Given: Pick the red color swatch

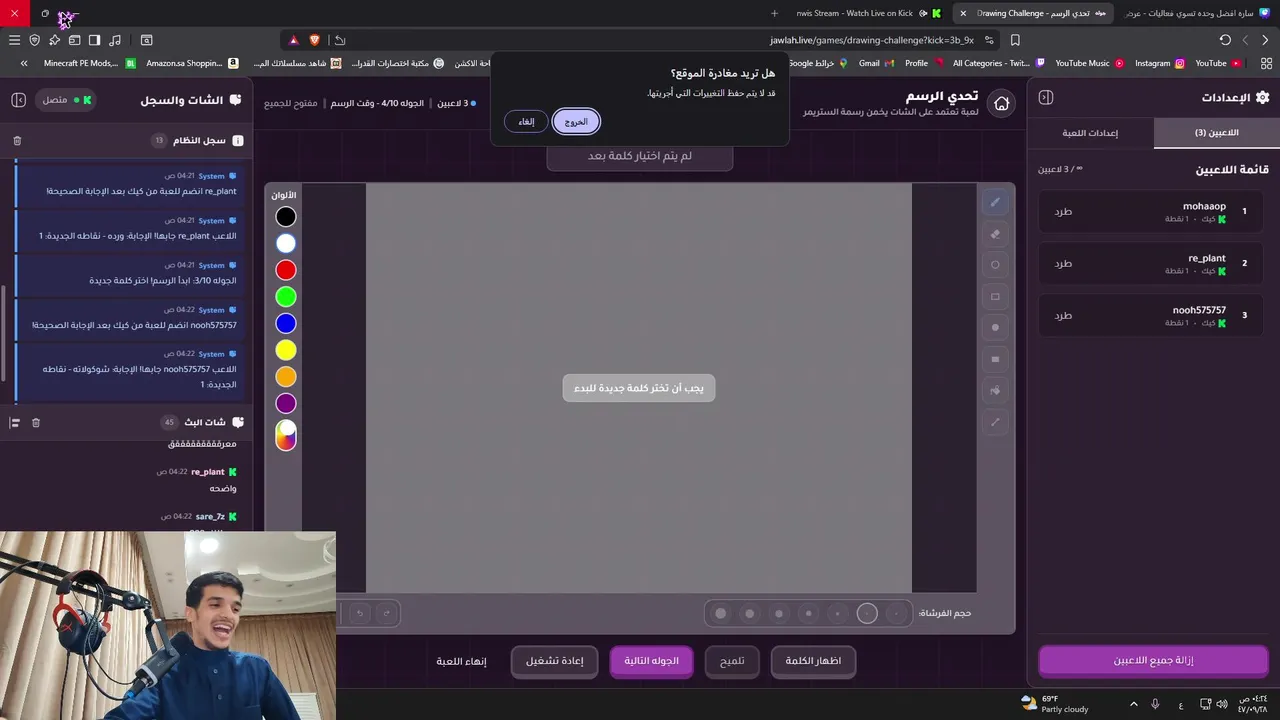Looking at the screenshot, I should (286, 270).
